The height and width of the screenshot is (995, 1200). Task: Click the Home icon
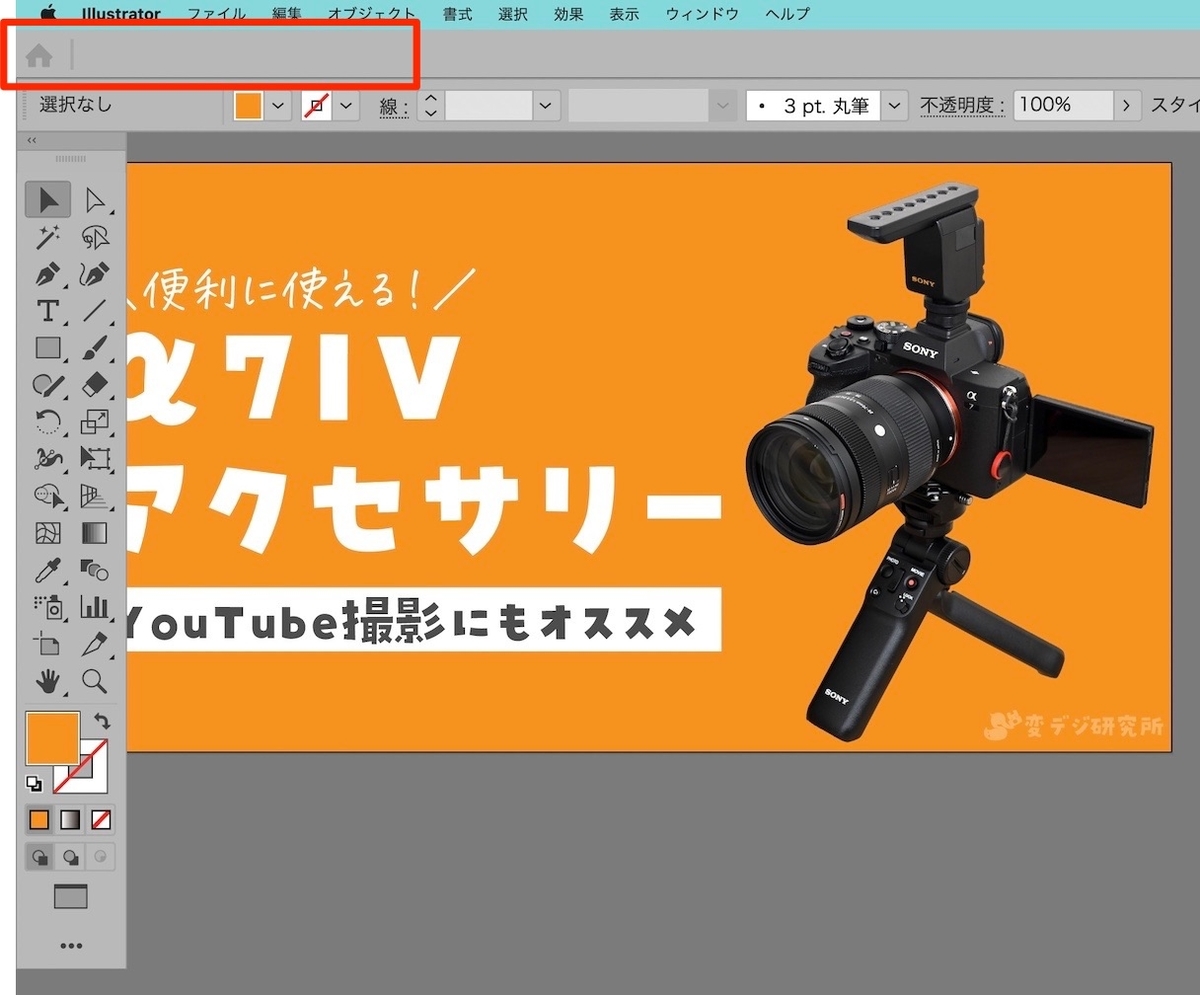(39, 56)
